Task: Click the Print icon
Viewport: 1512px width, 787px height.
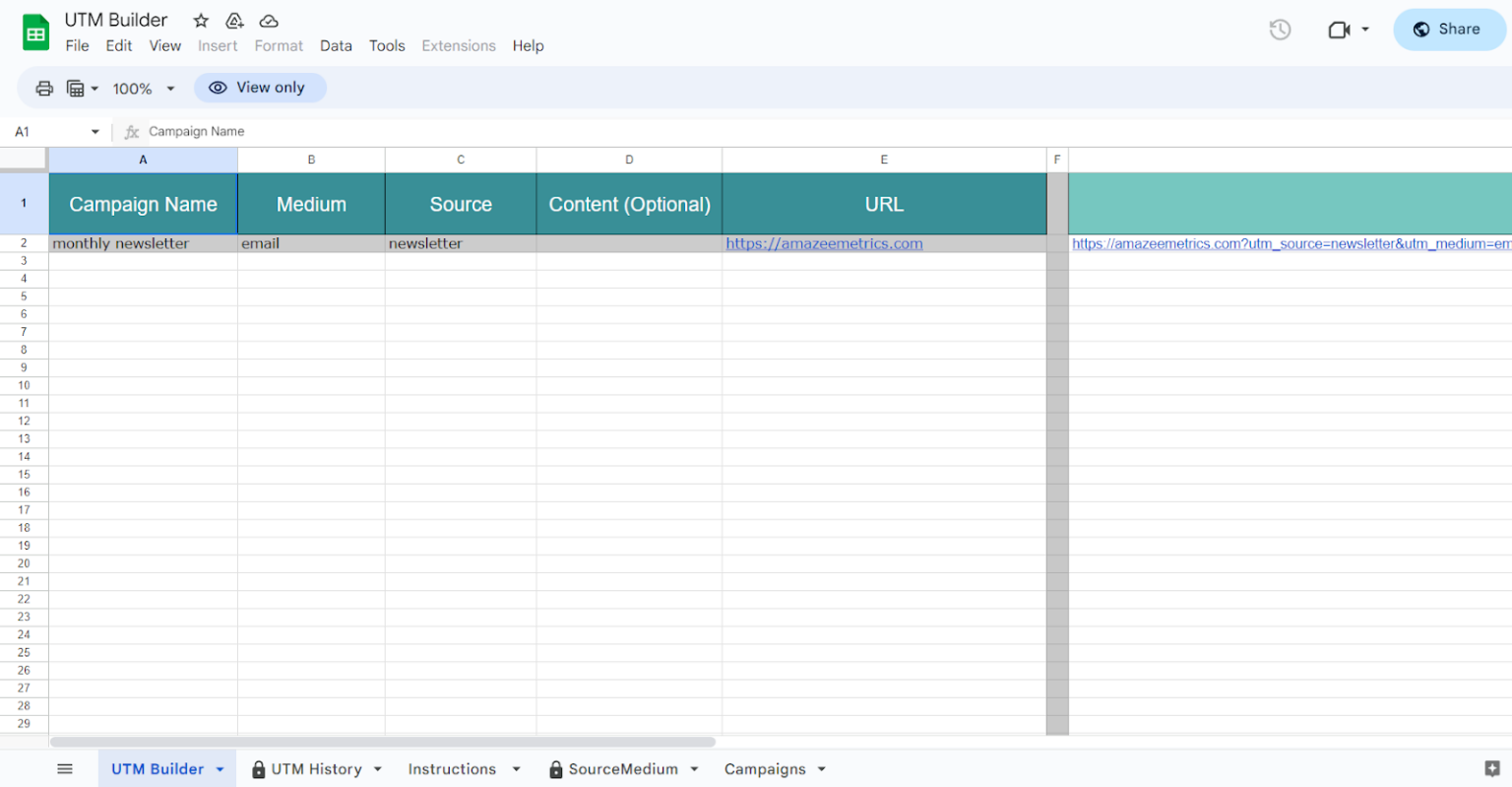Action: (x=44, y=88)
